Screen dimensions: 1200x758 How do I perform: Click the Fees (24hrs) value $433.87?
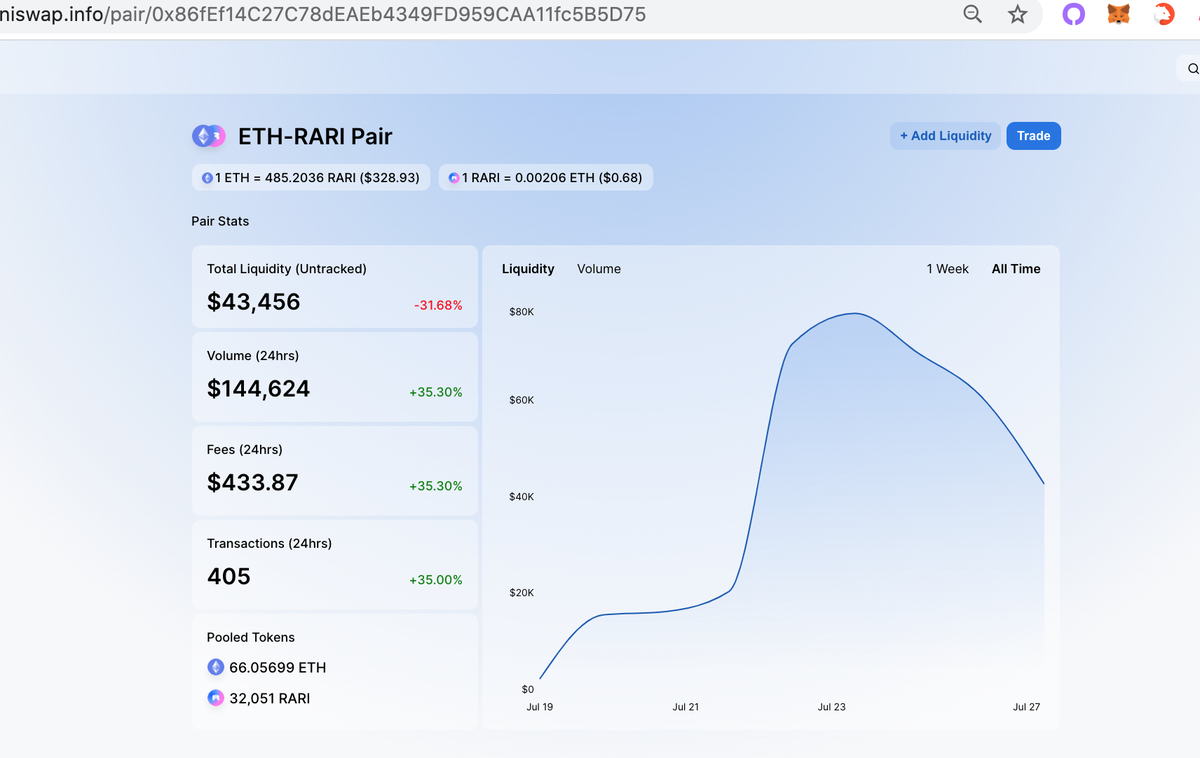[252, 482]
